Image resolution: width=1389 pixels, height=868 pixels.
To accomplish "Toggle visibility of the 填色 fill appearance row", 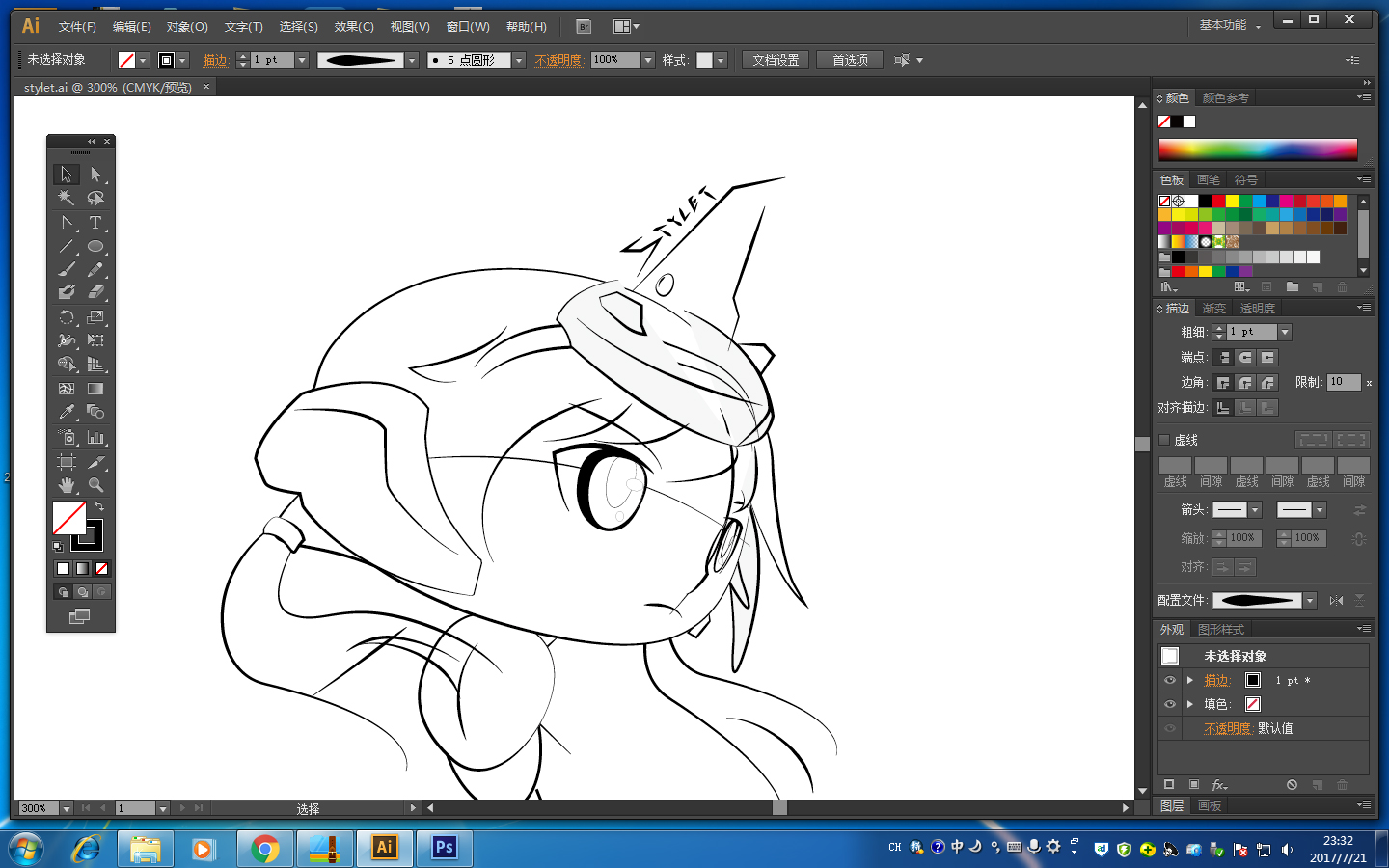I will [1170, 704].
